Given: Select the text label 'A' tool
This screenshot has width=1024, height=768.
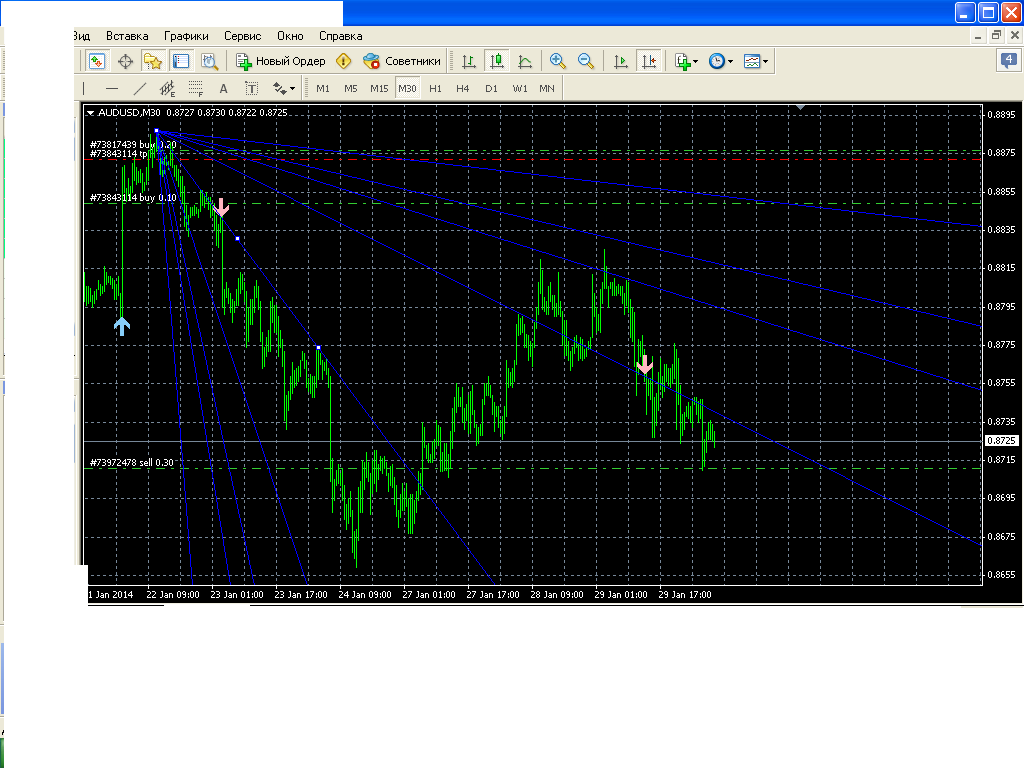Looking at the screenshot, I should [x=224, y=88].
